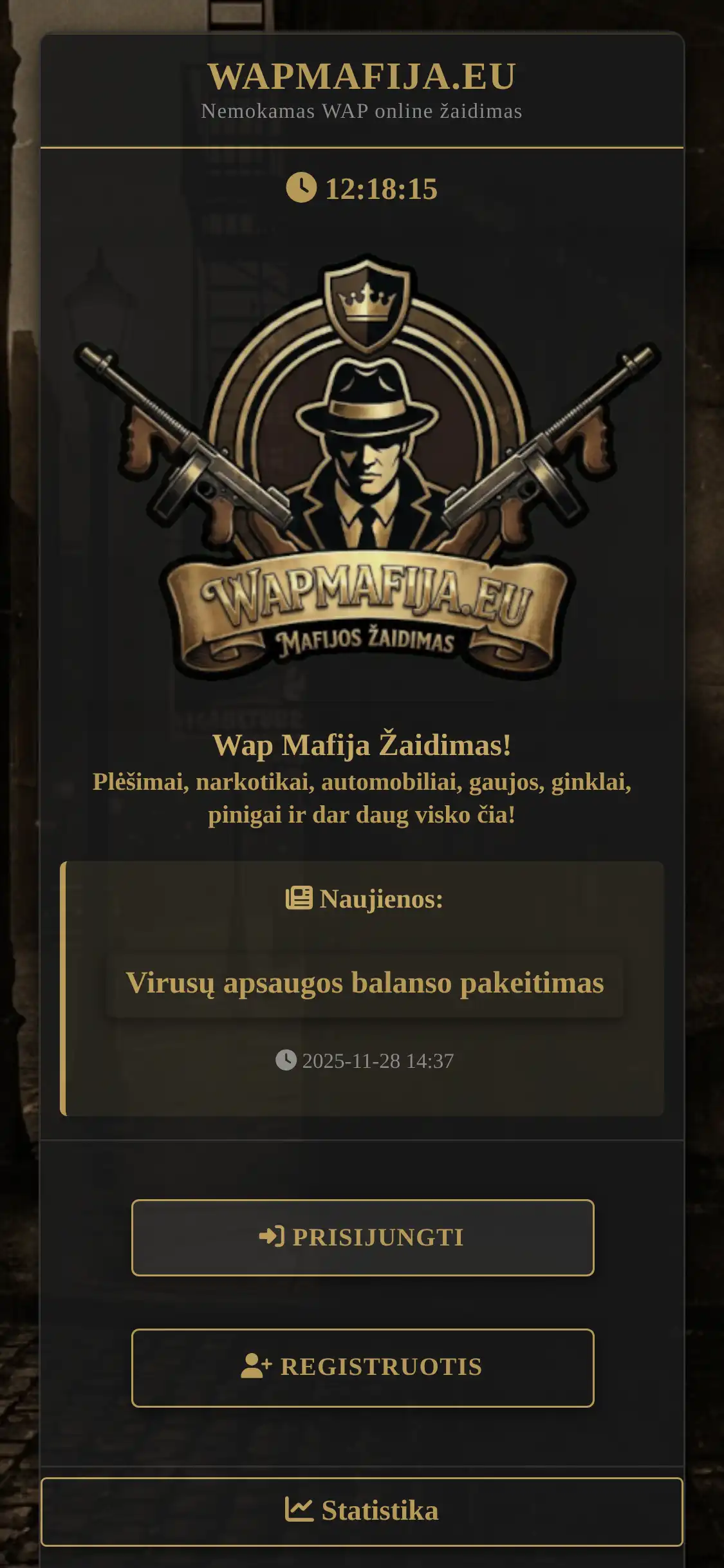Click the add-user icon in REGISTRUOTIS
The height and width of the screenshot is (1568, 724).
[256, 1366]
